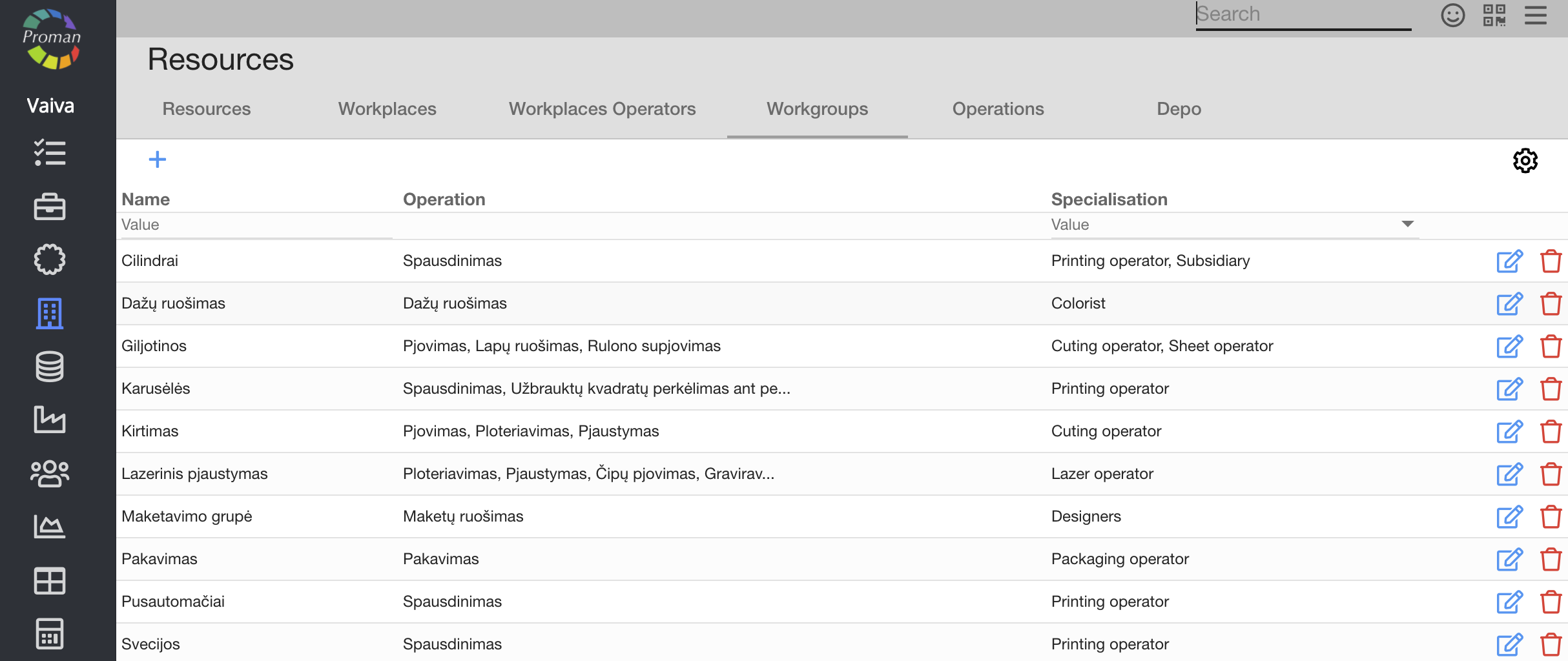Switch to the Workplaces tab
1568x661 pixels.
pos(387,109)
